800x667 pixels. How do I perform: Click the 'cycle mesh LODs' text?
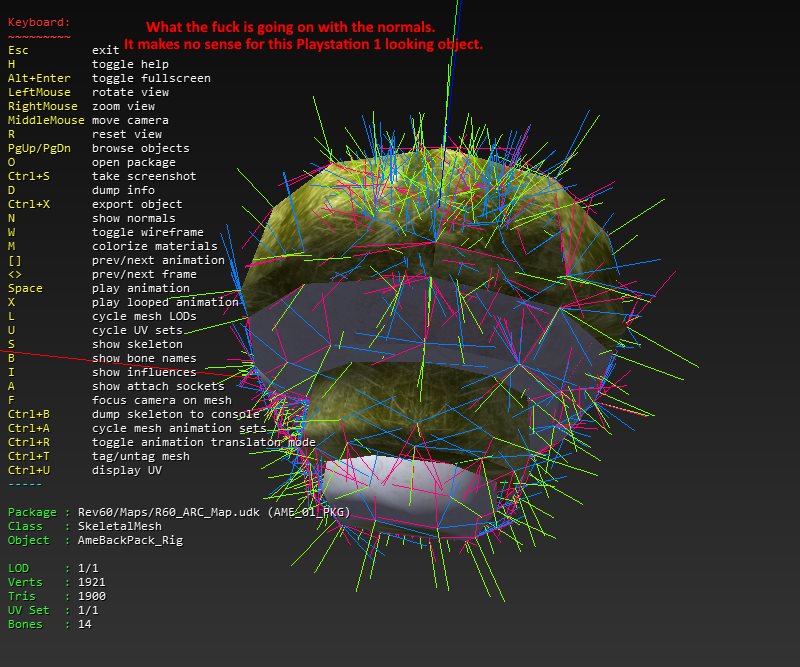[x=144, y=316]
